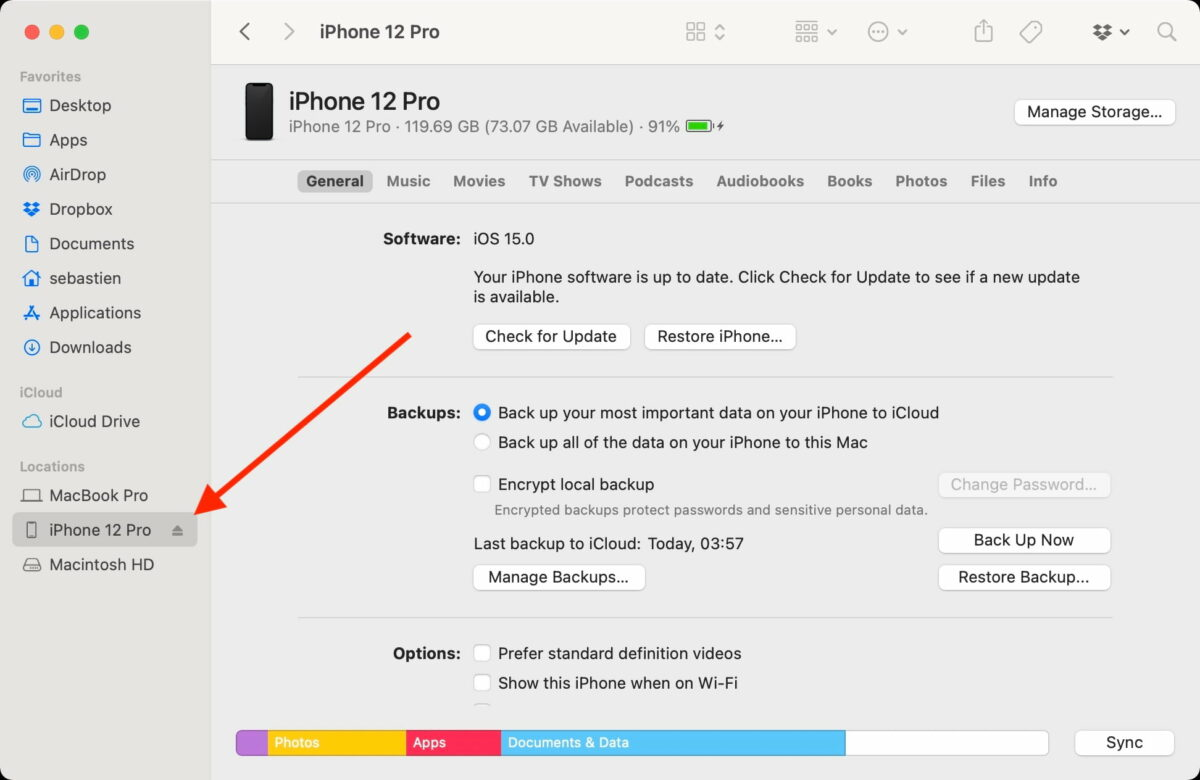This screenshot has height=780, width=1200.
Task: Open the Dropbox toolbar dropdown
Action: [1111, 32]
